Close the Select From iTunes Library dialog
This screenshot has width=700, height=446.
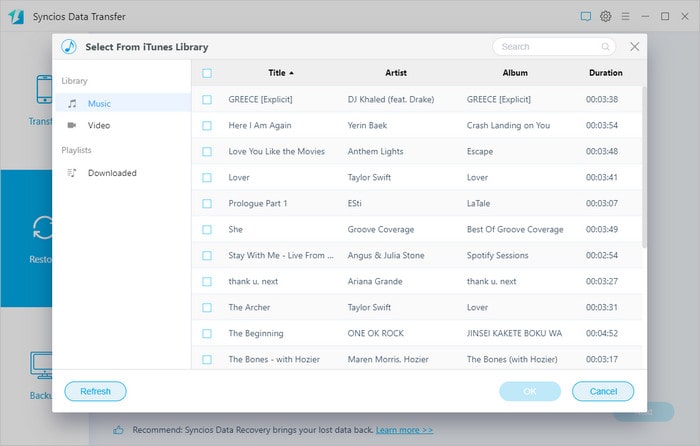[634, 46]
